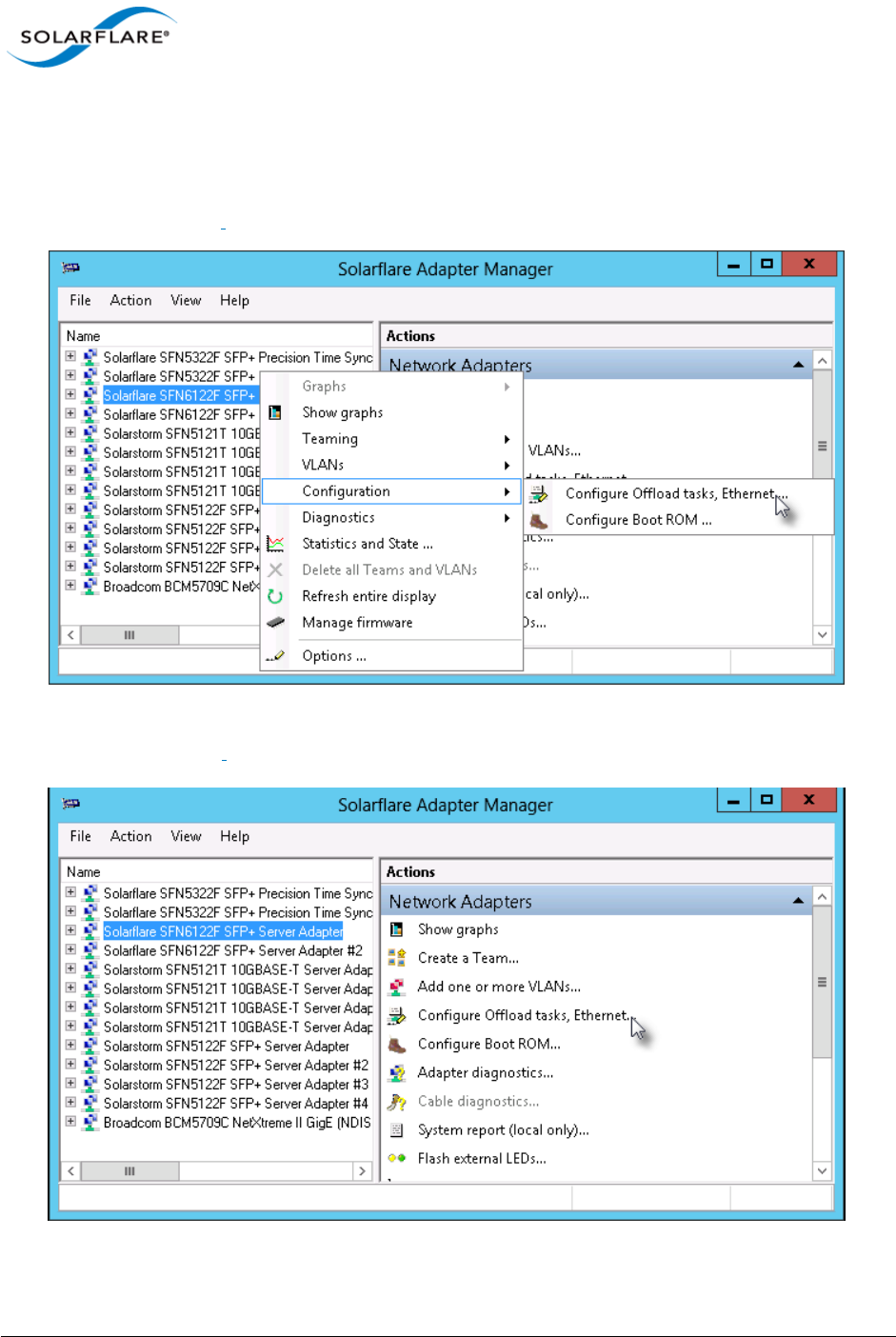Click Name column header in upper window
Viewport: 896px width, 1337px height.
pyautogui.click(x=217, y=335)
